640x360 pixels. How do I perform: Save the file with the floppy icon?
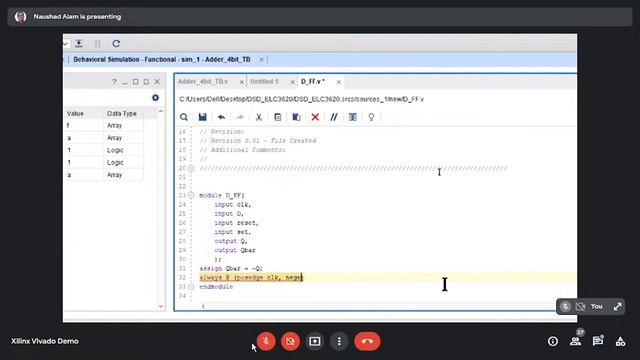[202, 117]
